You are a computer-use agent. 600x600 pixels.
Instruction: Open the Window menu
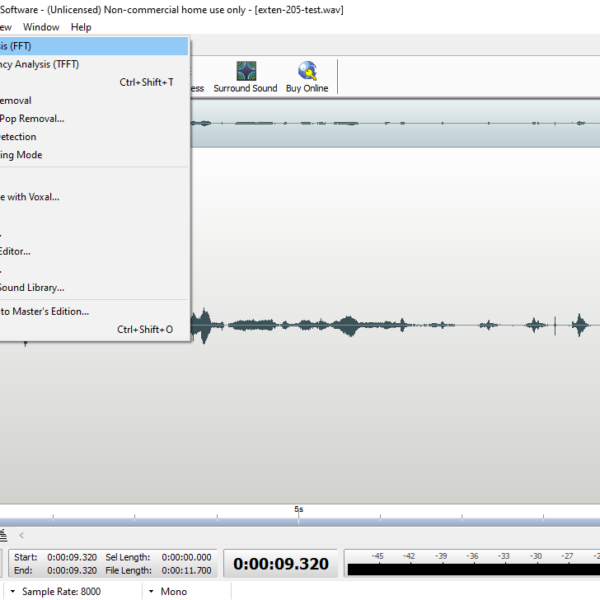click(41, 27)
